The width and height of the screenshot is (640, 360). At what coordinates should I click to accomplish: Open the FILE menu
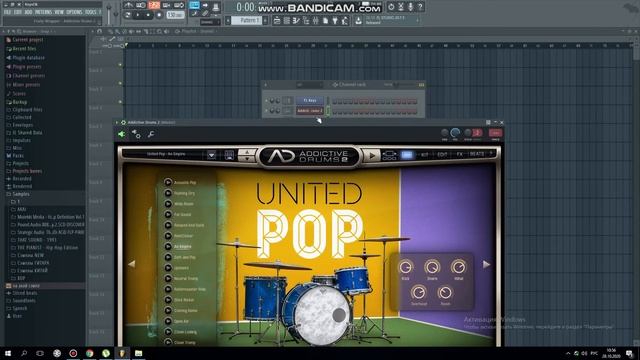[7, 12]
